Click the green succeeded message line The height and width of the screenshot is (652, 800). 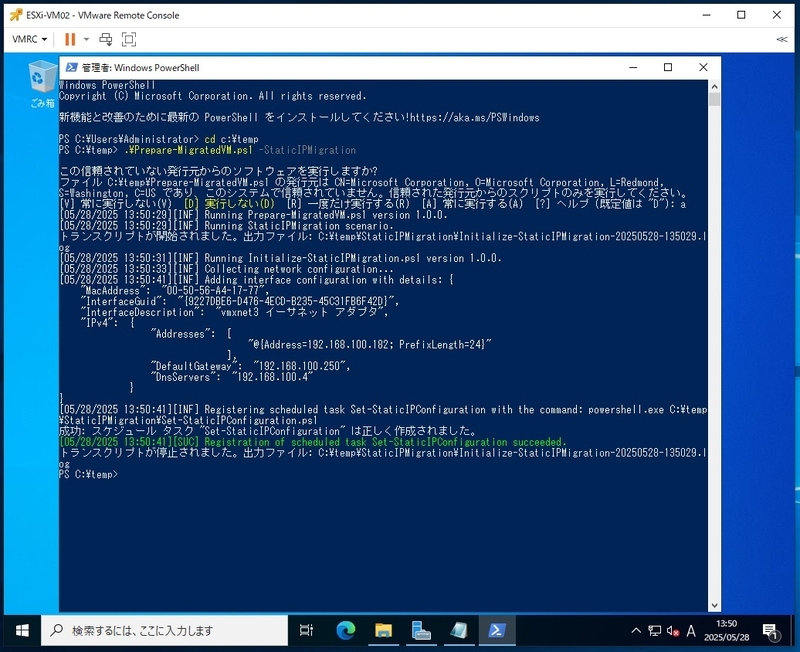[x=312, y=442]
